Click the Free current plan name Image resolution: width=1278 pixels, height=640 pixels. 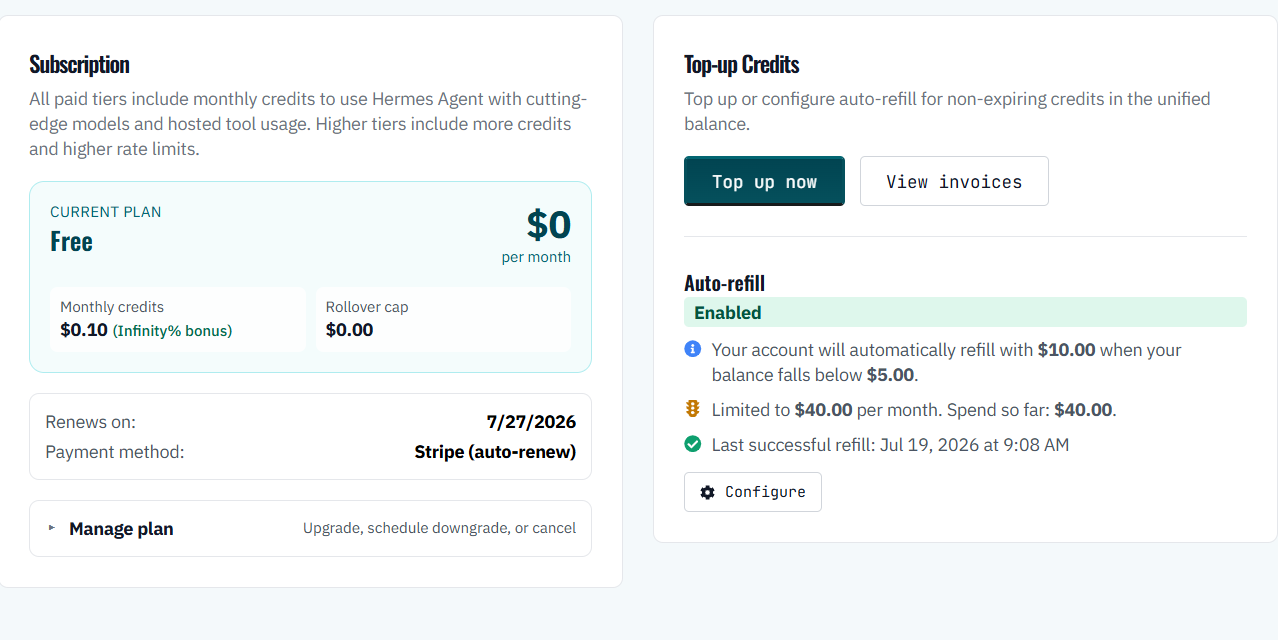click(x=71, y=241)
